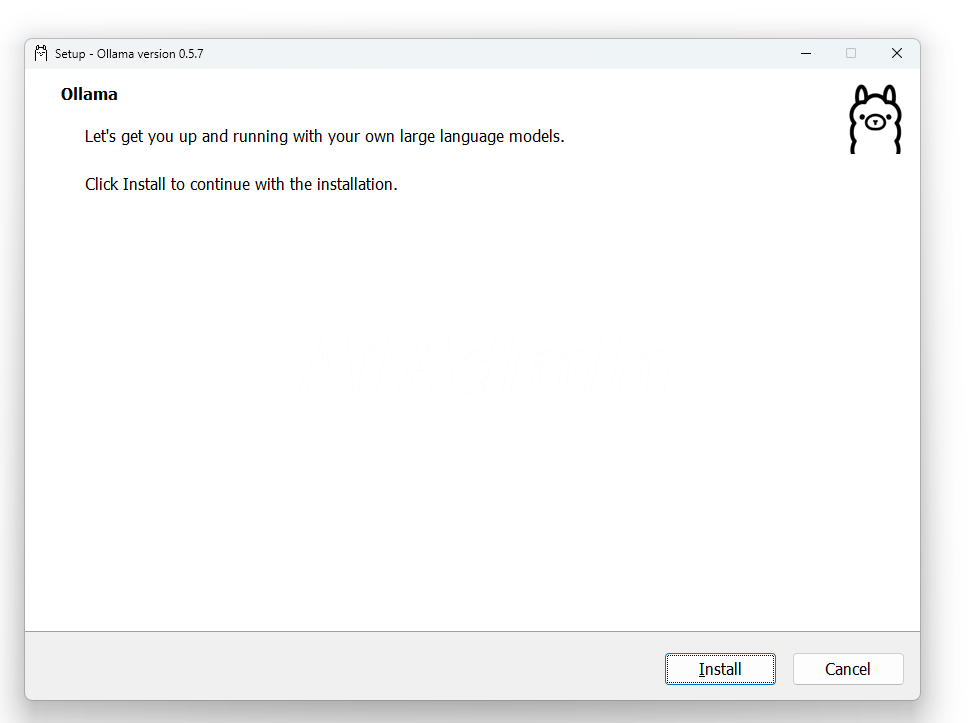
Task: Cancel the Ollama installation
Action: pos(848,669)
